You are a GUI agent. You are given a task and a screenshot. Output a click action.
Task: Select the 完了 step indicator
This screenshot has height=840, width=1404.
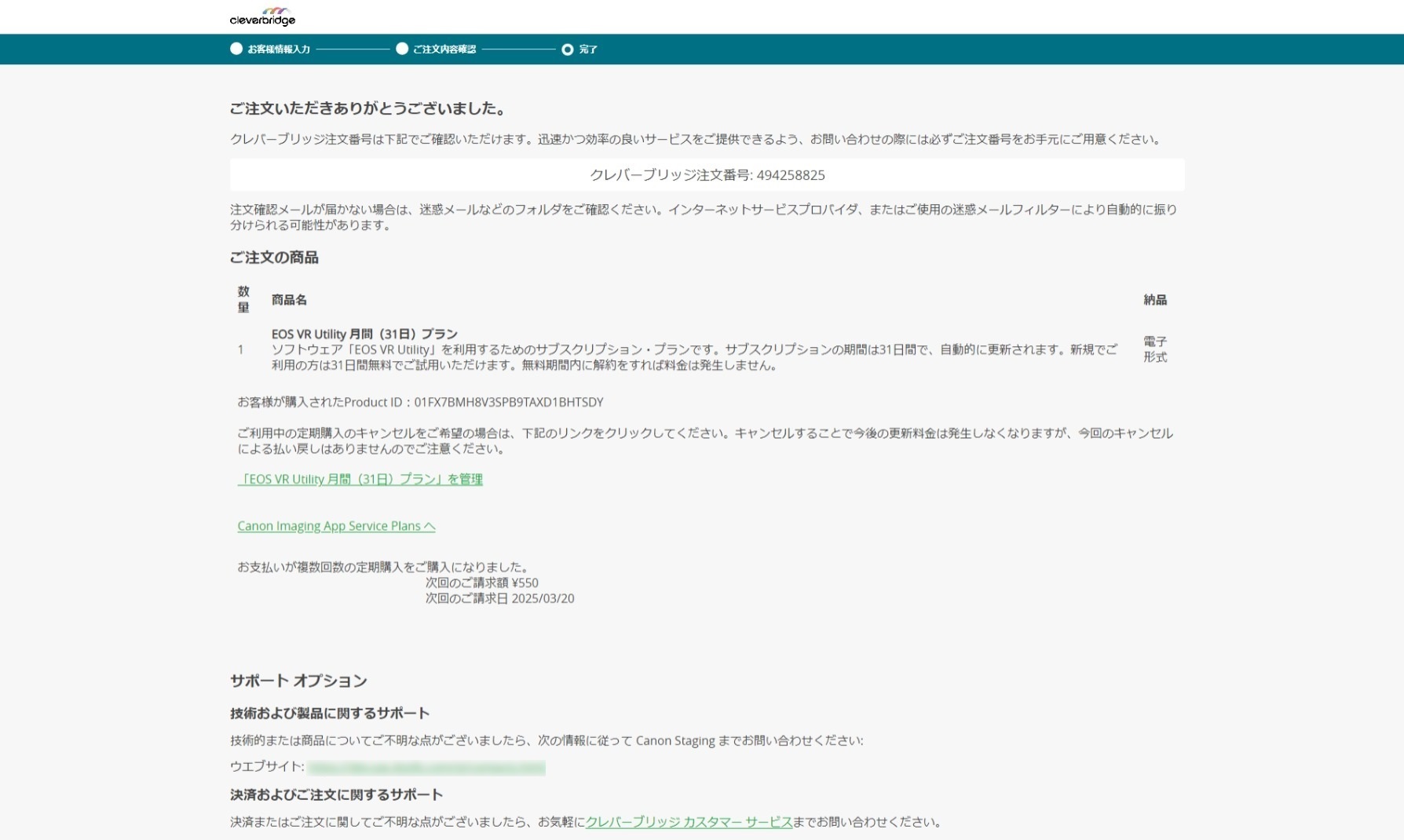point(580,49)
